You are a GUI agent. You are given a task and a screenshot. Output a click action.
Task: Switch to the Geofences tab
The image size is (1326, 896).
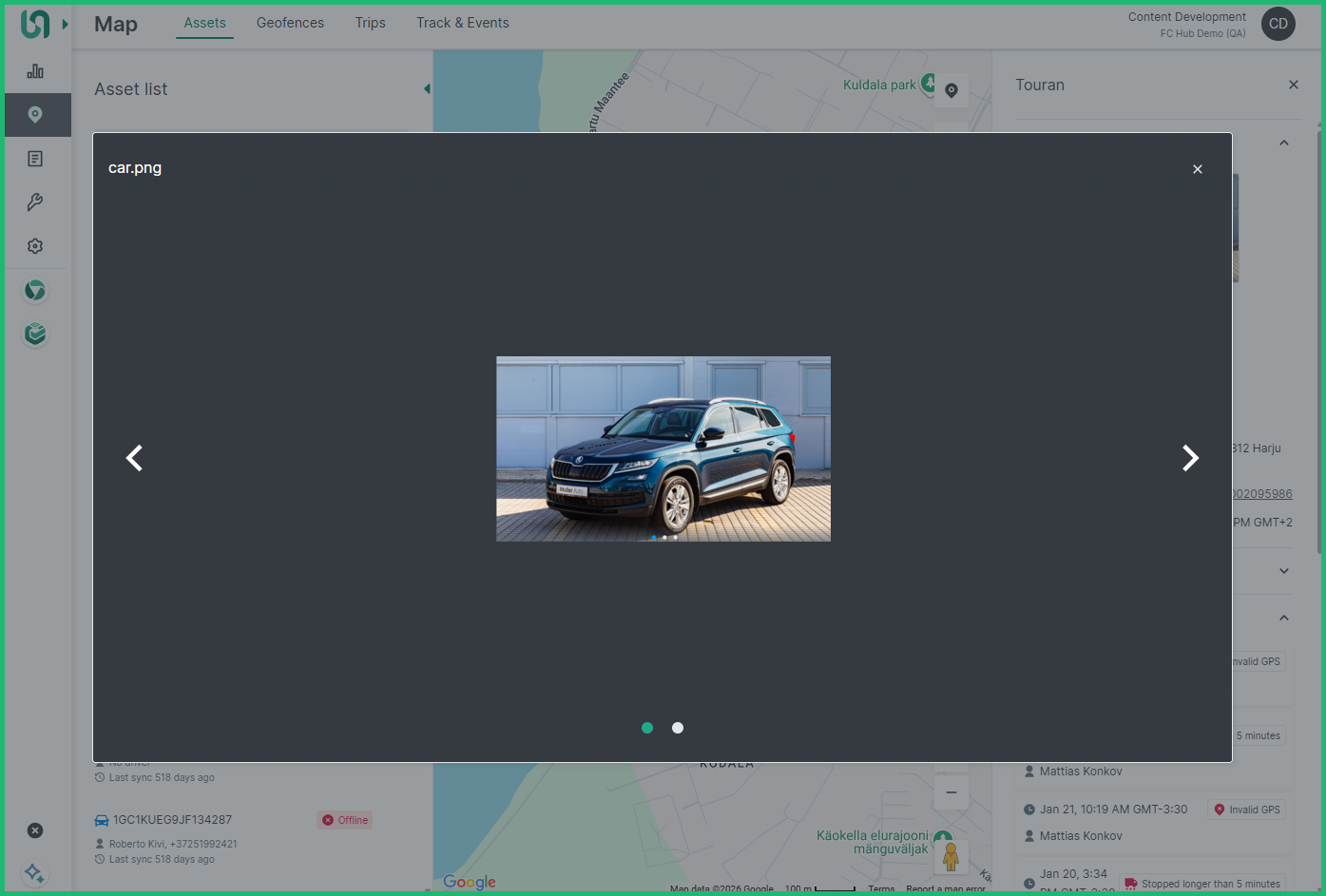coord(290,23)
